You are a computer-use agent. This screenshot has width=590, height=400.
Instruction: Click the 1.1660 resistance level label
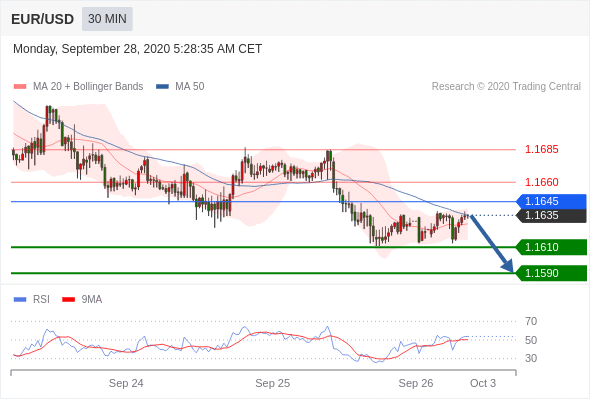541,182
